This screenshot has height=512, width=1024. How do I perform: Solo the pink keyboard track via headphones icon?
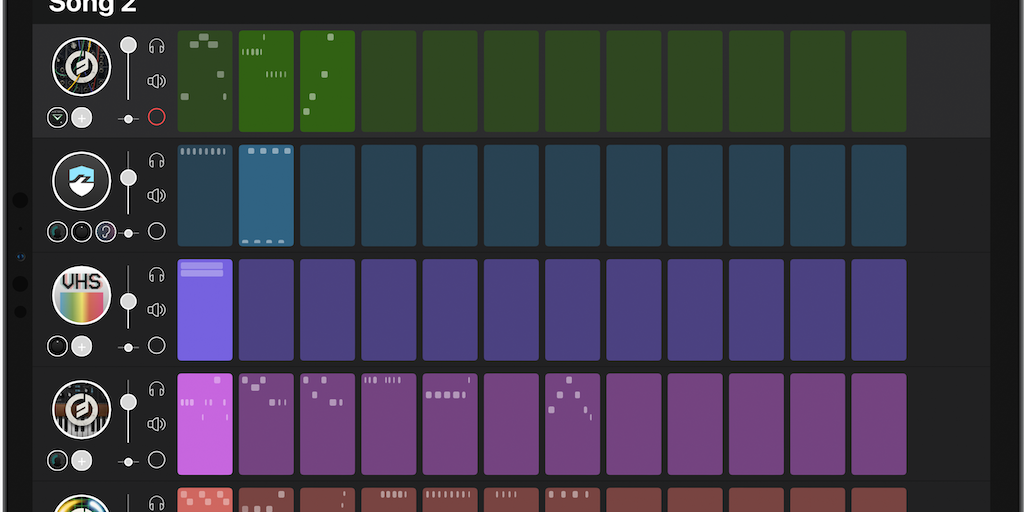tap(157, 389)
